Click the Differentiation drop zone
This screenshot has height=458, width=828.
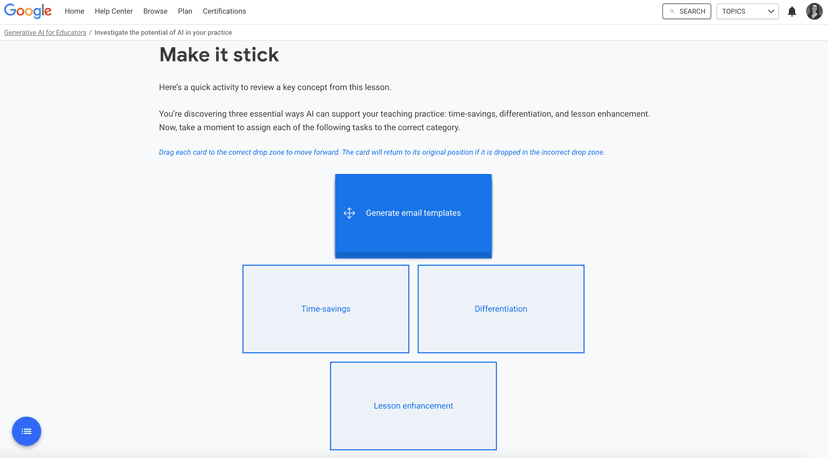[501, 309]
